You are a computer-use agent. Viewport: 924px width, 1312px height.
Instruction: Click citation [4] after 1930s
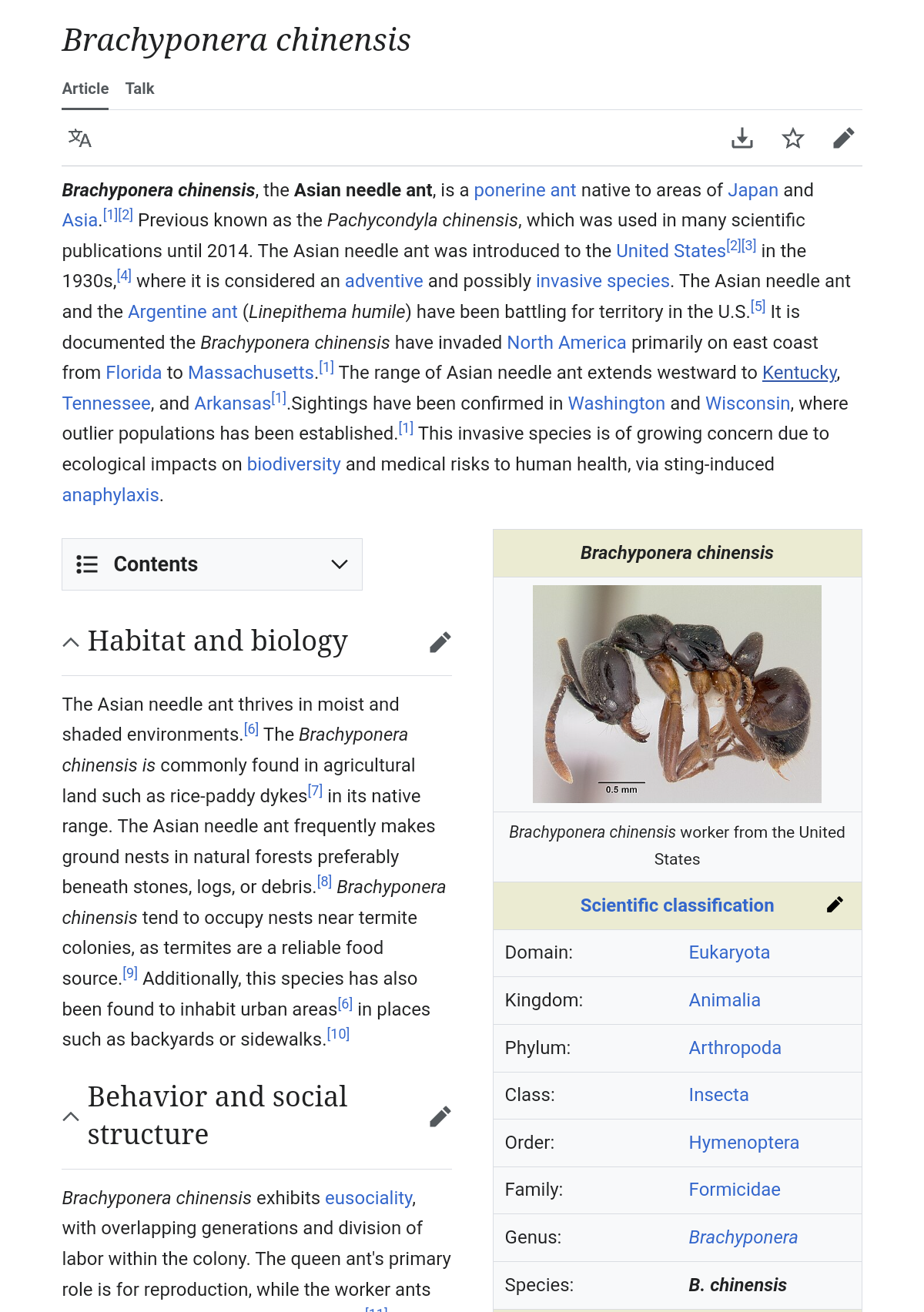124,276
